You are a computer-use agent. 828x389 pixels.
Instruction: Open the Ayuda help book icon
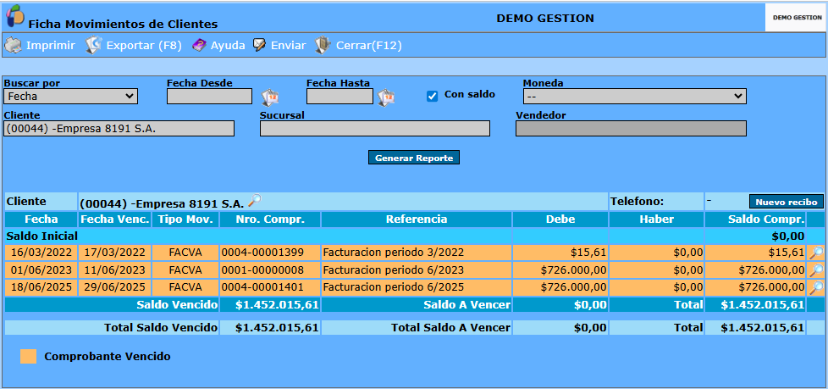(199, 45)
